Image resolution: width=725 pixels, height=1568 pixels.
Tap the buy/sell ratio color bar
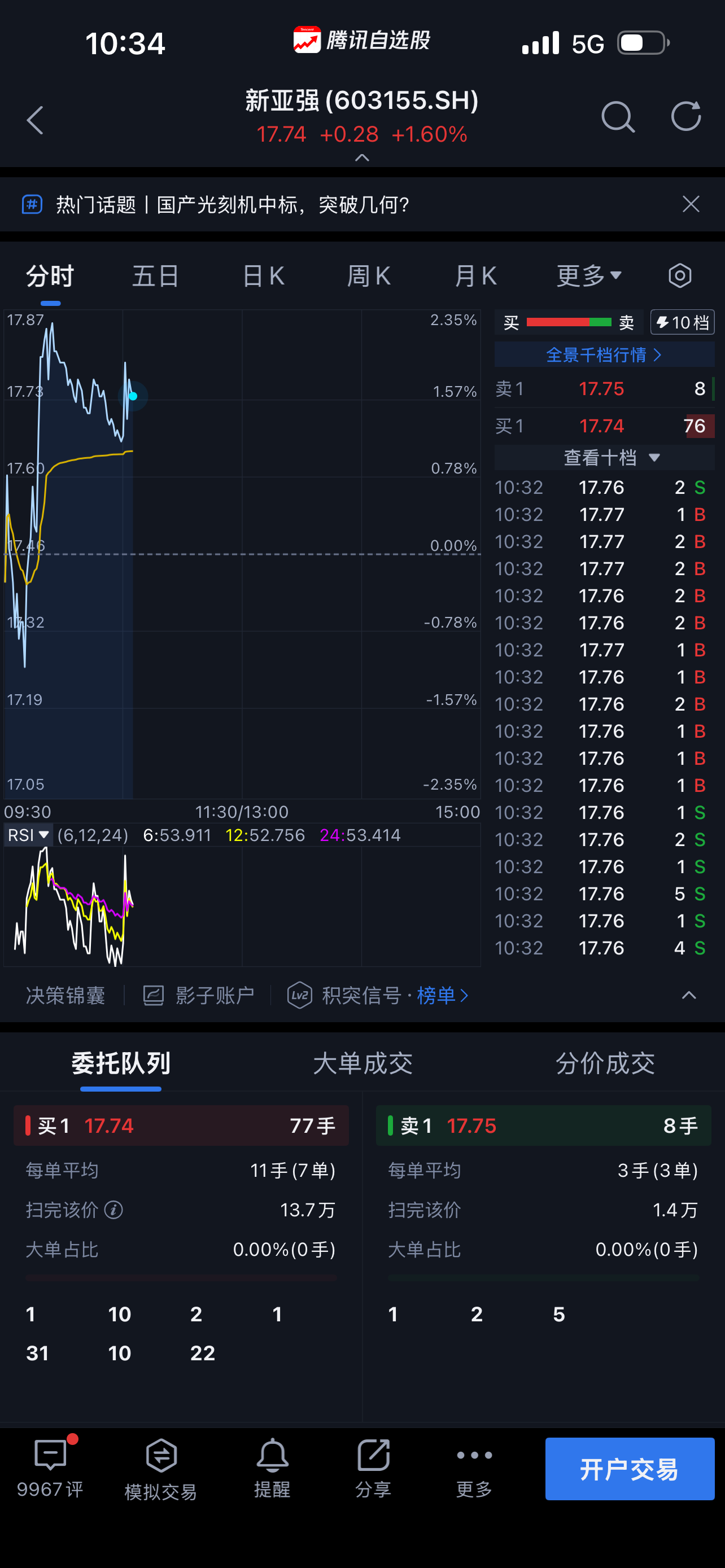569,322
